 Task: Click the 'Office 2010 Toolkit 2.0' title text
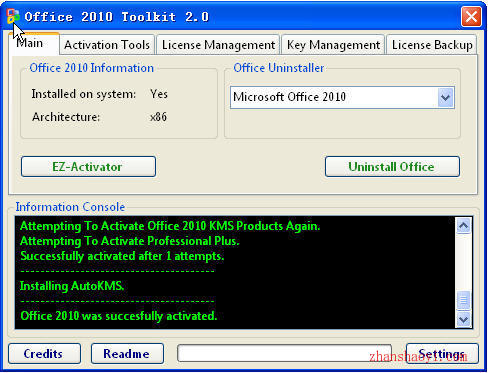click(117, 17)
